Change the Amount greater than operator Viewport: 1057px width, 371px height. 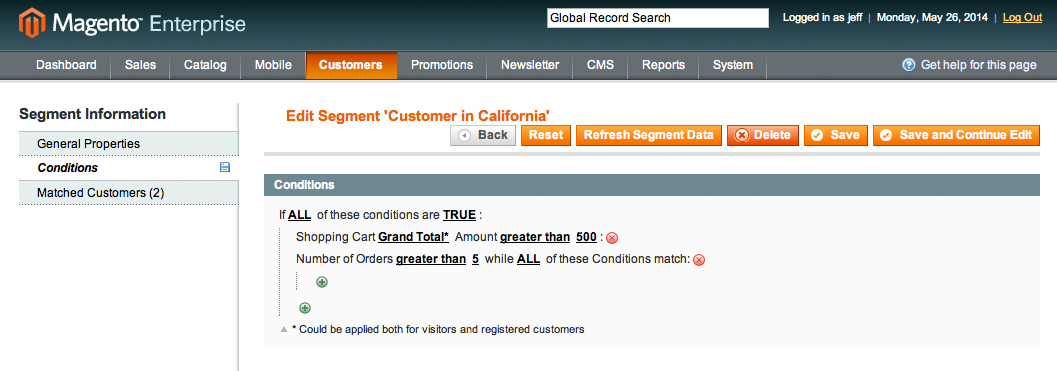coord(535,237)
